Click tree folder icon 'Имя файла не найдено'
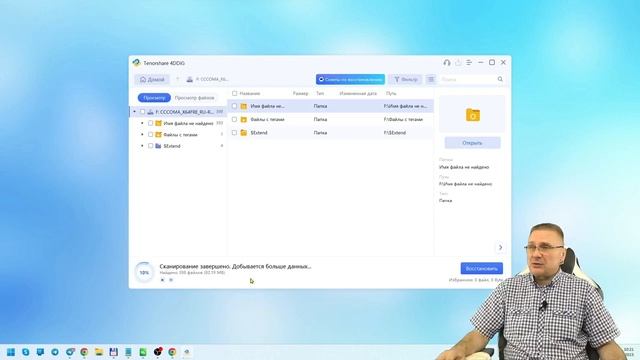Image resolution: width=640 pixels, height=360 pixels. click(158, 123)
